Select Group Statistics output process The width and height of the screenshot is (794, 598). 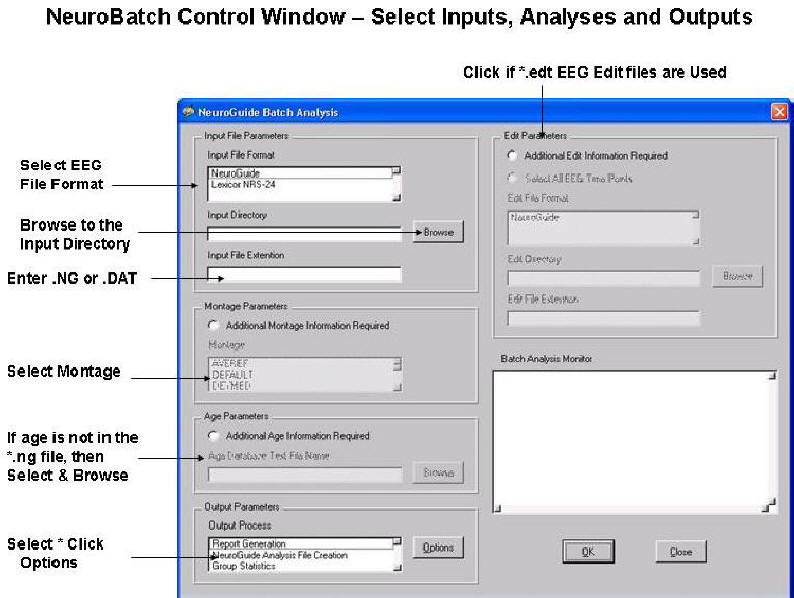coord(298,567)
